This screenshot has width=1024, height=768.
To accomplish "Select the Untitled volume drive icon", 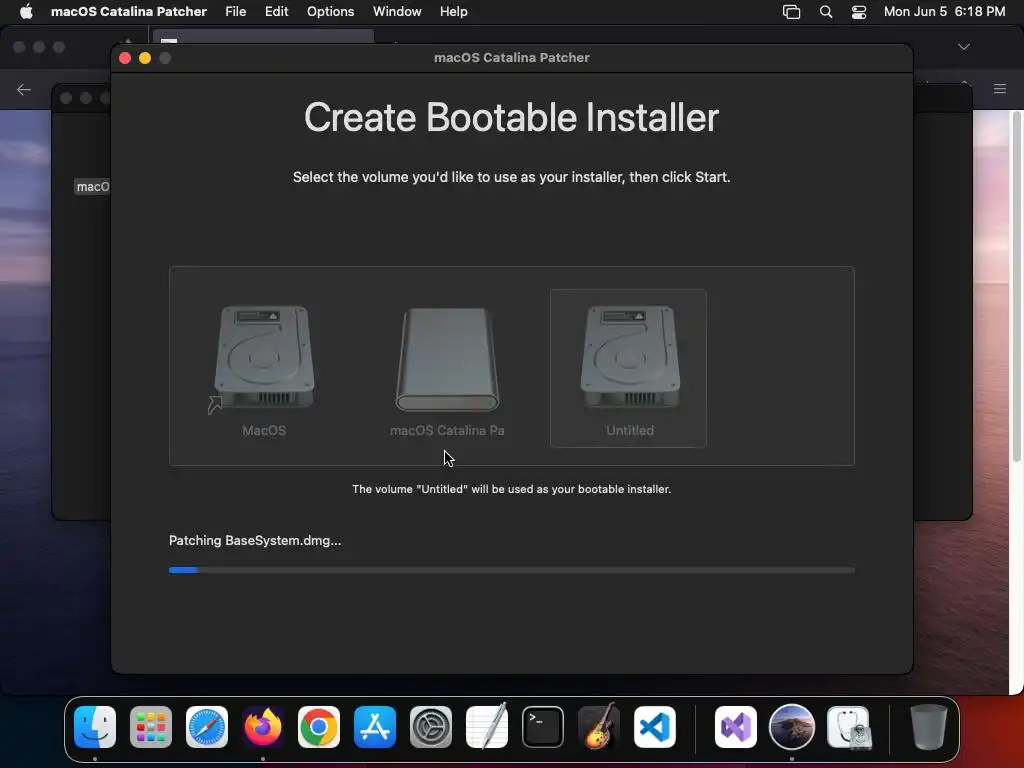I will pos(630,357).
